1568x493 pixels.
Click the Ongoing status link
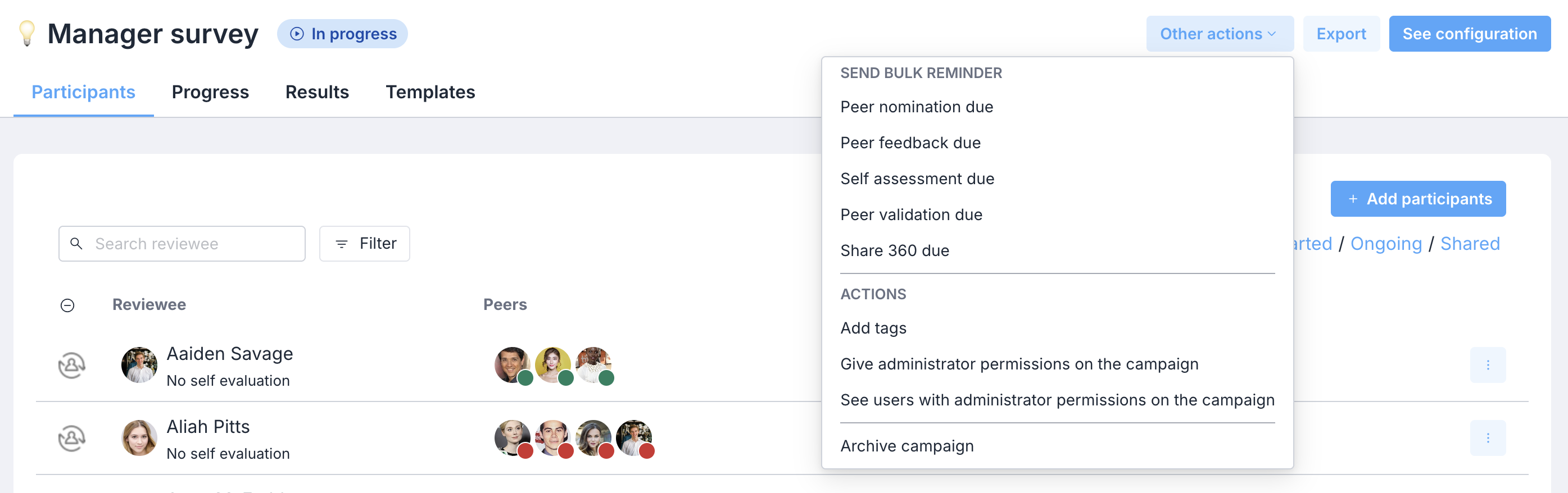tap(1386, 244)
